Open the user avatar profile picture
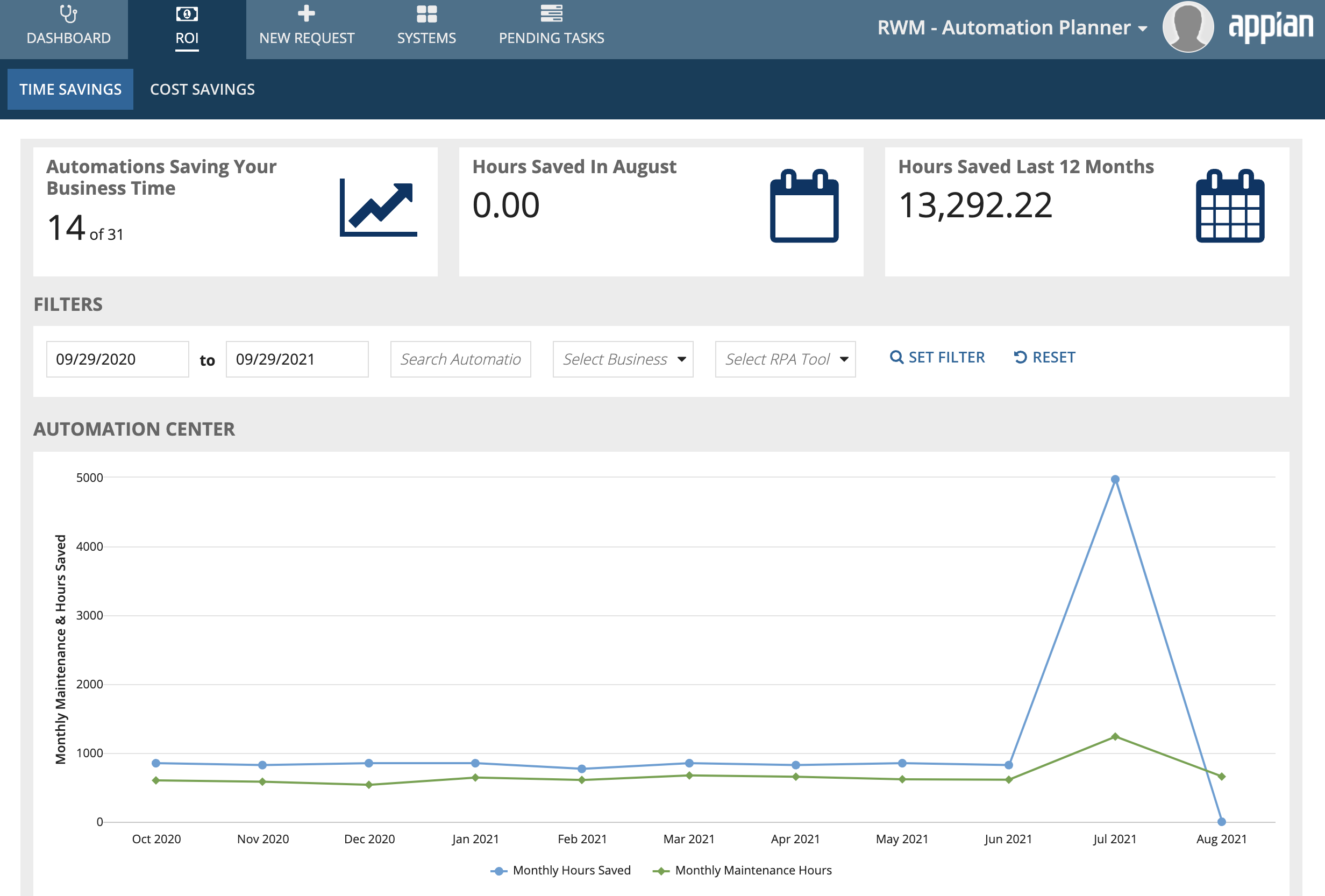The image size is (1325, 896). coord(1188,27)
